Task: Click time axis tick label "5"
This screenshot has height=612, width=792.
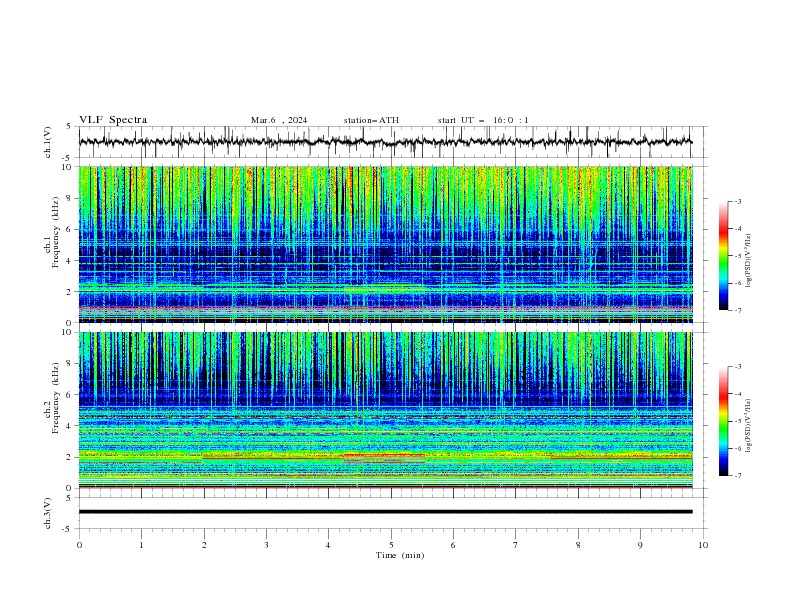Action: (x=391, y=545)
